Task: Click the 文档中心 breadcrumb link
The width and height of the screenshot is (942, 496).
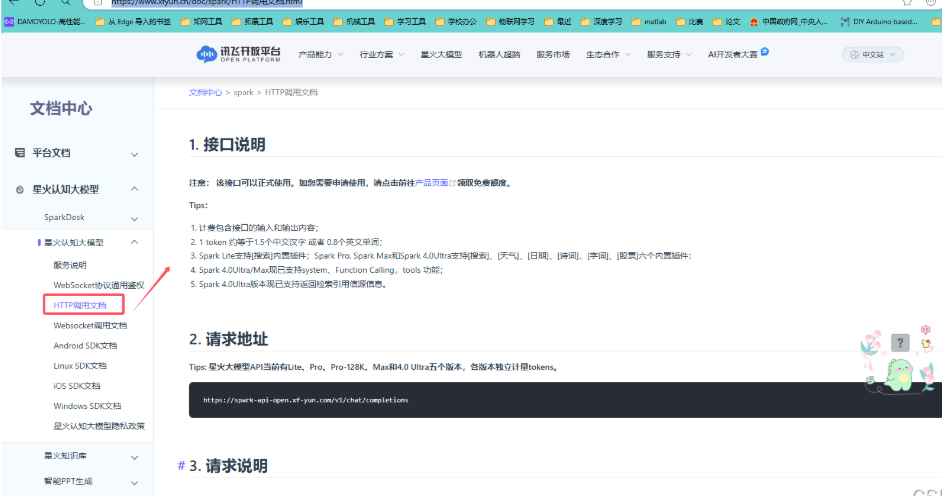Action: click(205, 92)
